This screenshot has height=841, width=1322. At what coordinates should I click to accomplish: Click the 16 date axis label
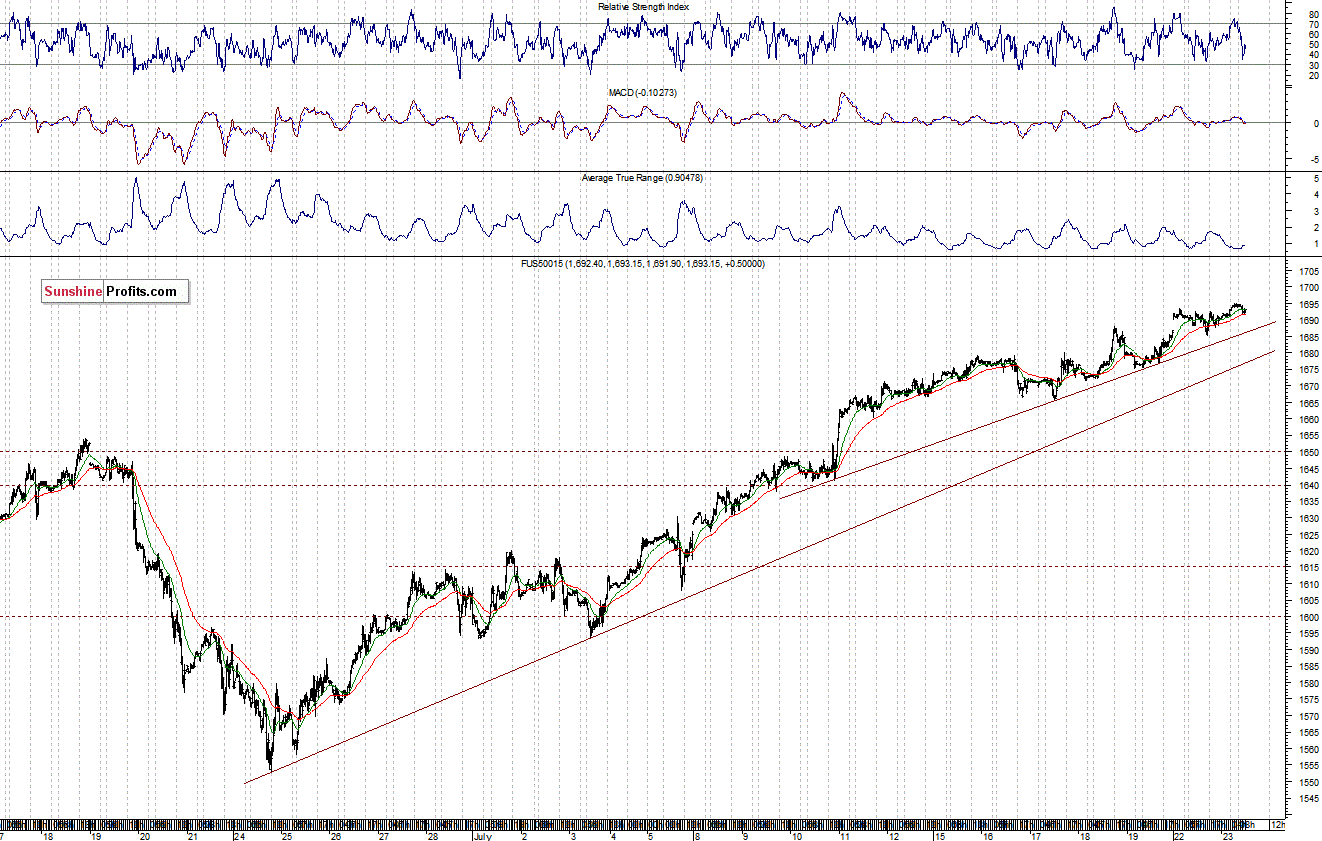[988, 836]
